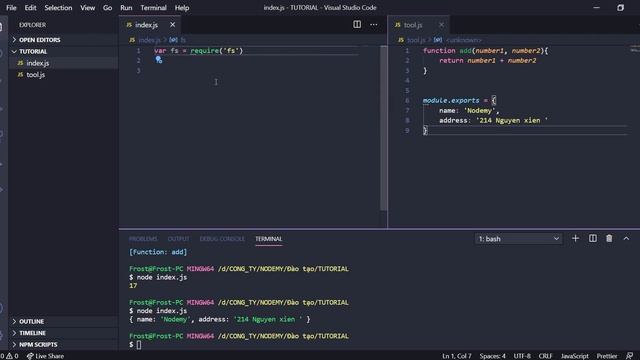Split the index.js editor to the right

click(357, 24)
